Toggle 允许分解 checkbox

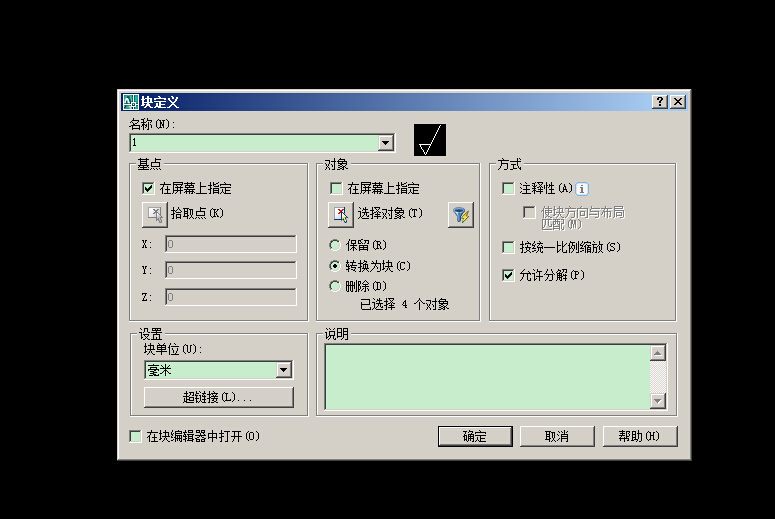(508, 275)
